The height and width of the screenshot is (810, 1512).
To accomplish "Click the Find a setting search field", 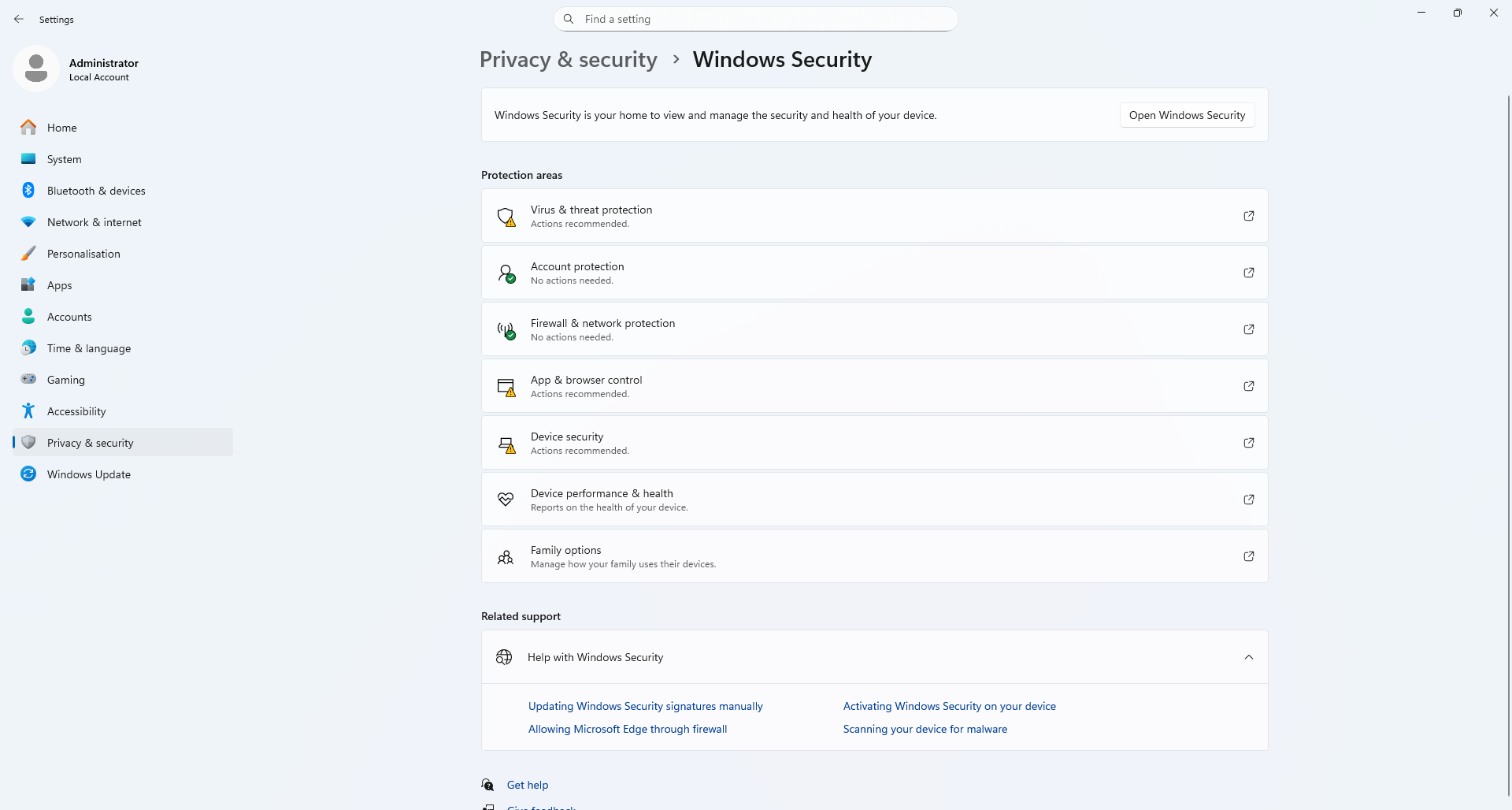I will pos(756,19).
